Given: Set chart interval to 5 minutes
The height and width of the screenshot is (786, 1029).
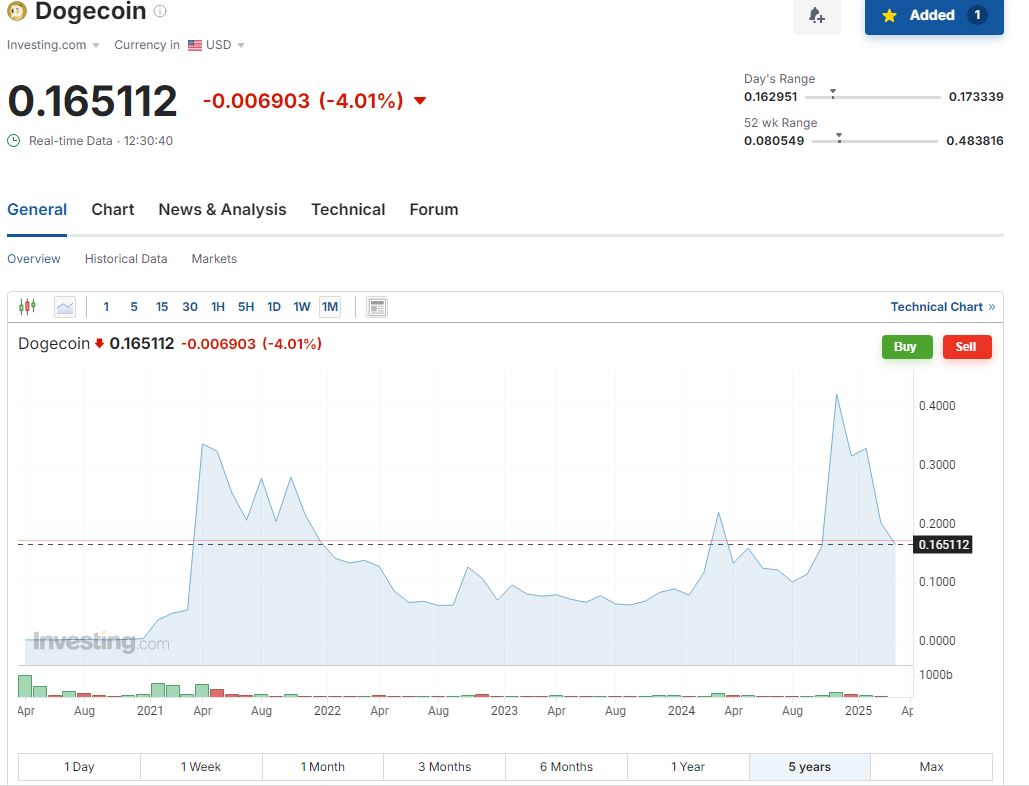Looking at the screenshot, I should tap(134, 306).
